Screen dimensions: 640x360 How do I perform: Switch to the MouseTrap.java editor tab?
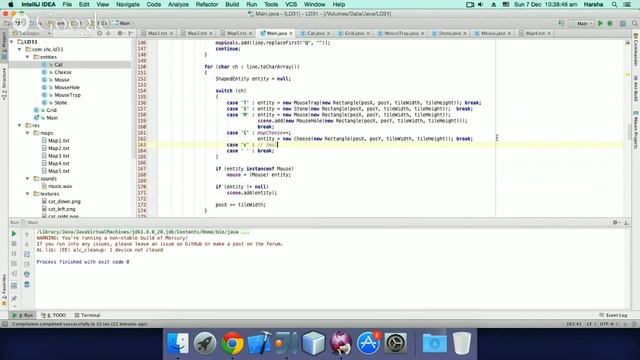401,33
